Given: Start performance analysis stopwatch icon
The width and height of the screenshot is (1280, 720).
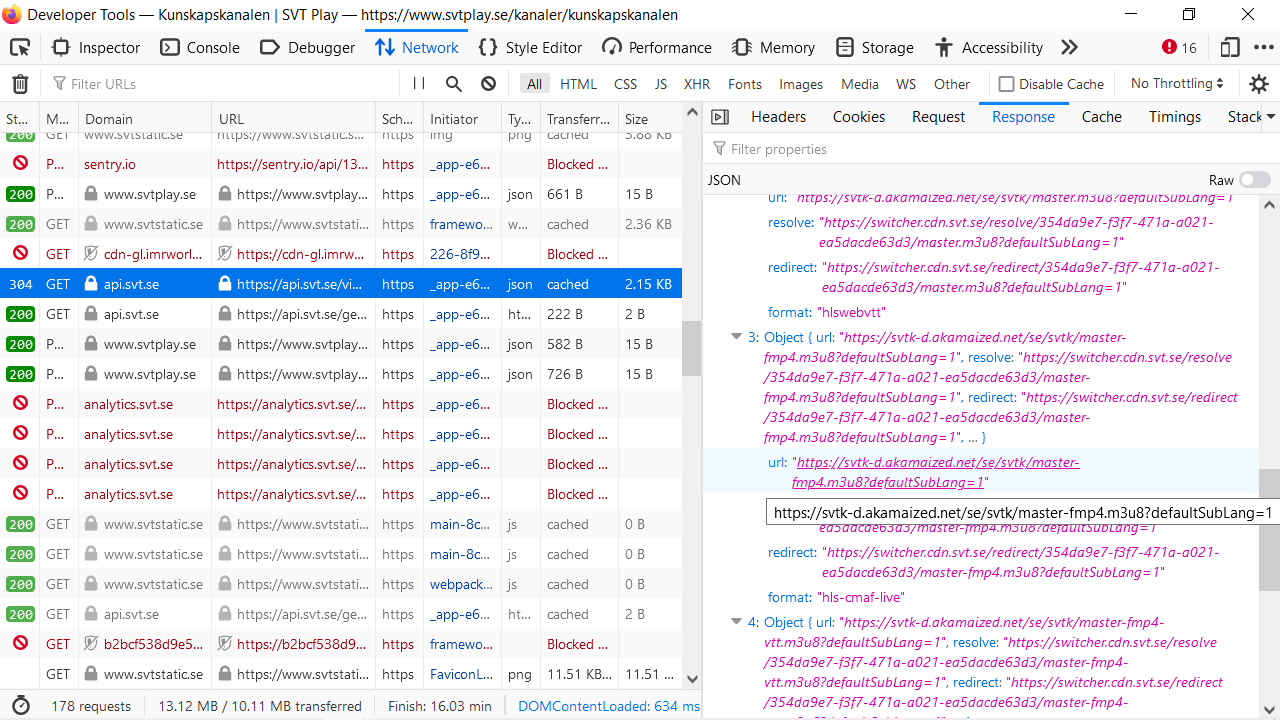Looking at the screenshot, I should (x=20, y=706).
